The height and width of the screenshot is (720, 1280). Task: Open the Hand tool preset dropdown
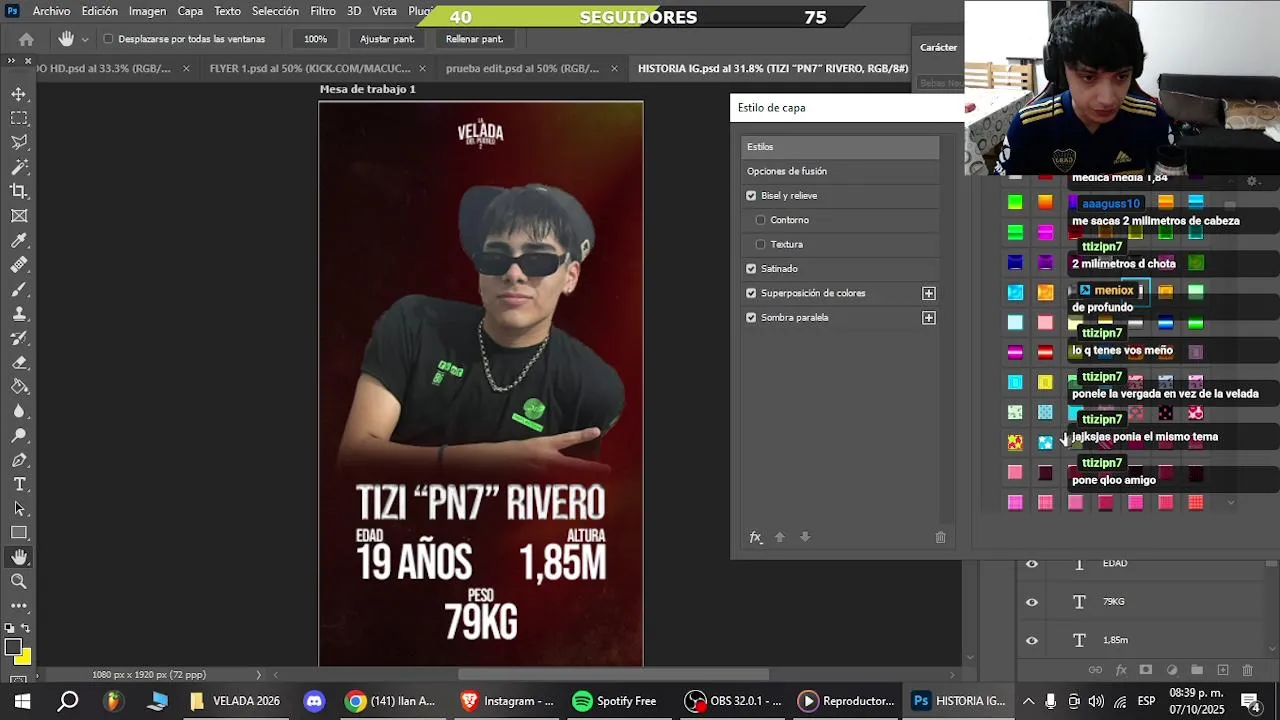[x=84, y=39]
